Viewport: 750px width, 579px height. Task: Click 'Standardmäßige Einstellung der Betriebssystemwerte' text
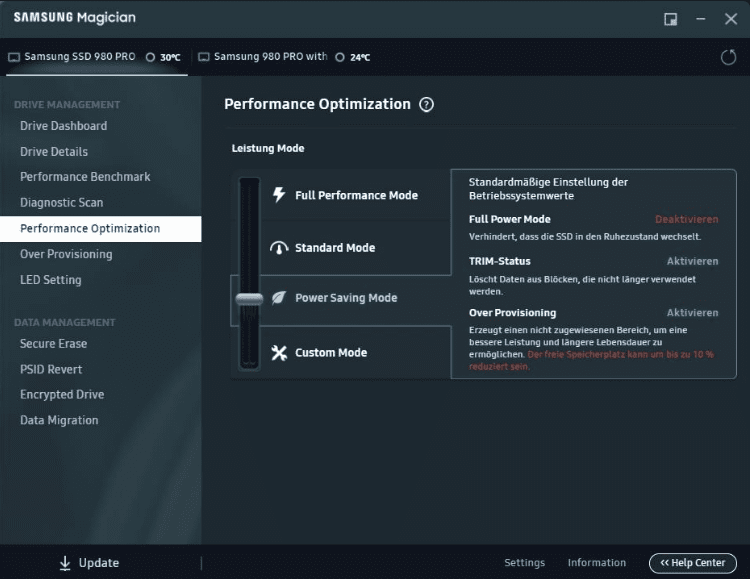coord(548,189)
